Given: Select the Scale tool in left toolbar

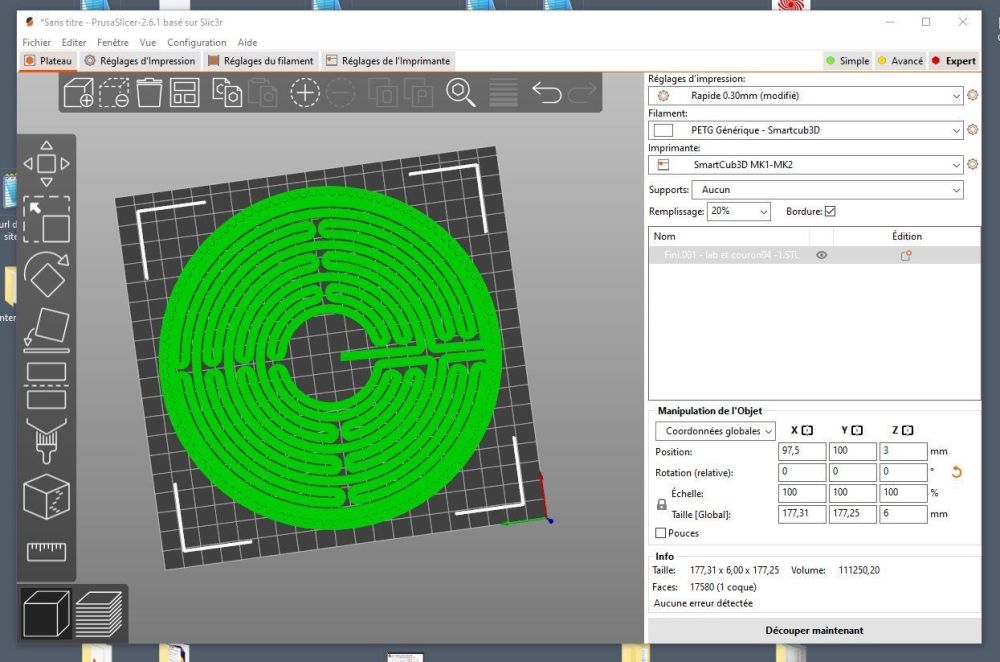Looking at the screenshot, I should point(46,220).
